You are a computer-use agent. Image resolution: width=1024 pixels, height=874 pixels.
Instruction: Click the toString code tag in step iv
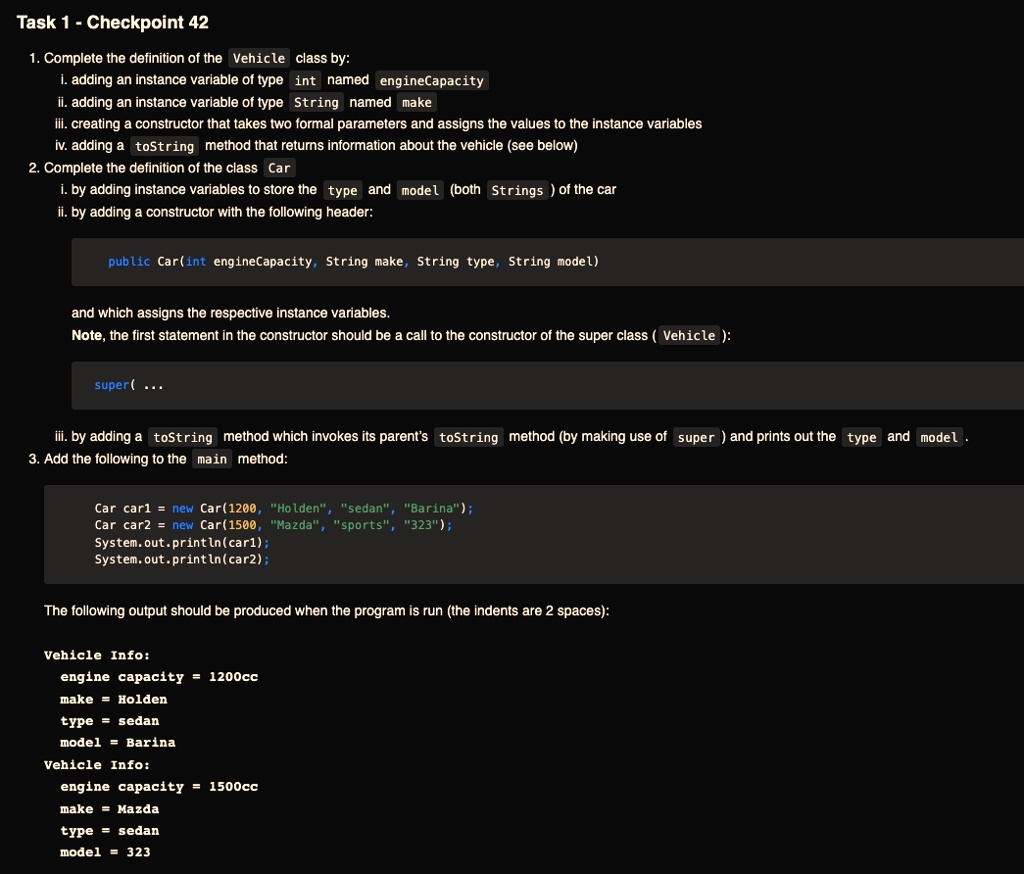point(165,146)
